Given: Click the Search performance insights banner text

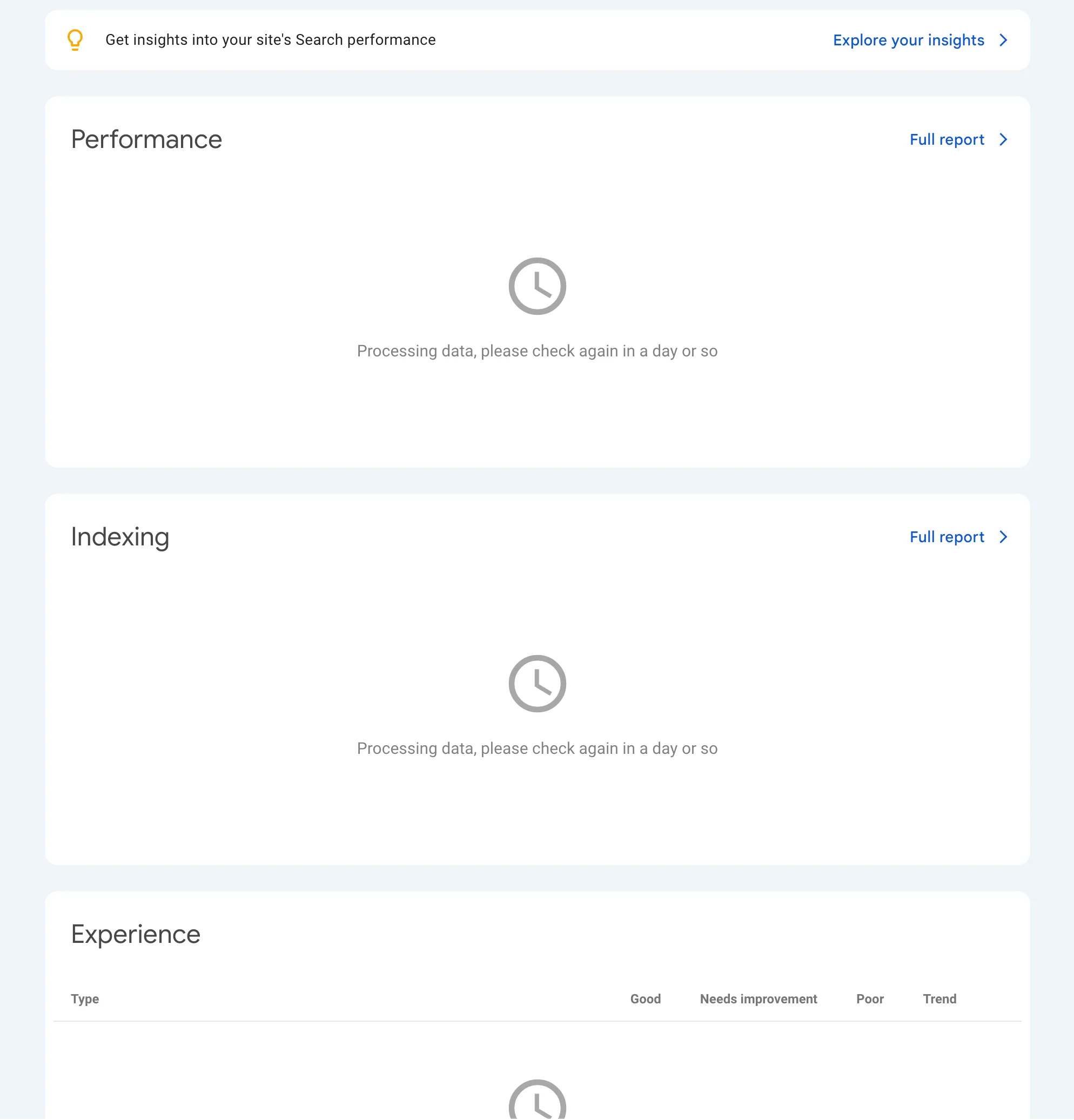Looking at the screenshot, I should tap(270, 40).
